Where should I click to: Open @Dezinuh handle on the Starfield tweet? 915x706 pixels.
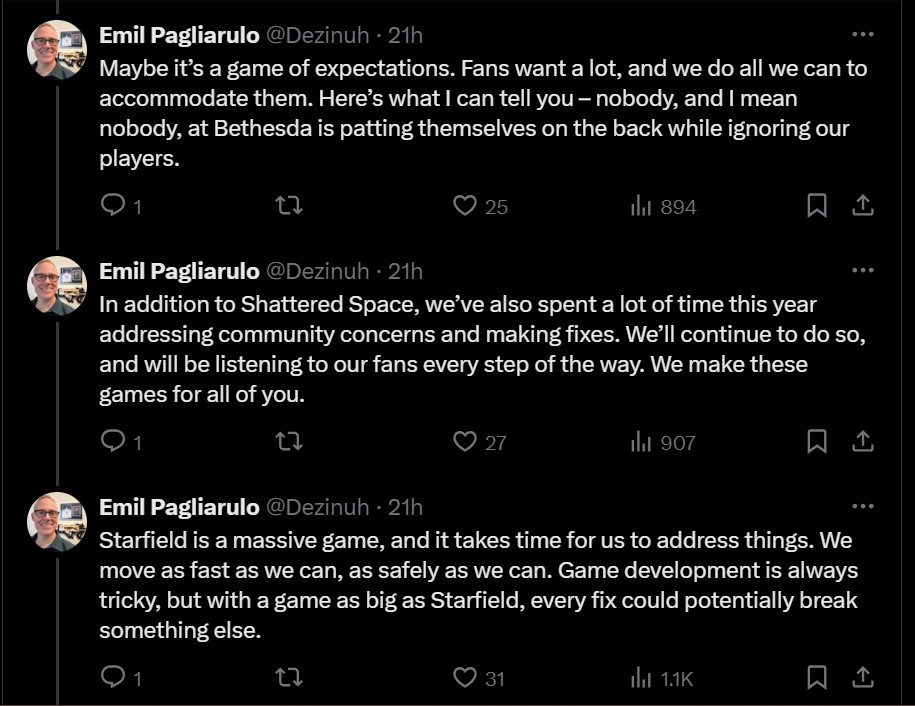pos(317,508)
